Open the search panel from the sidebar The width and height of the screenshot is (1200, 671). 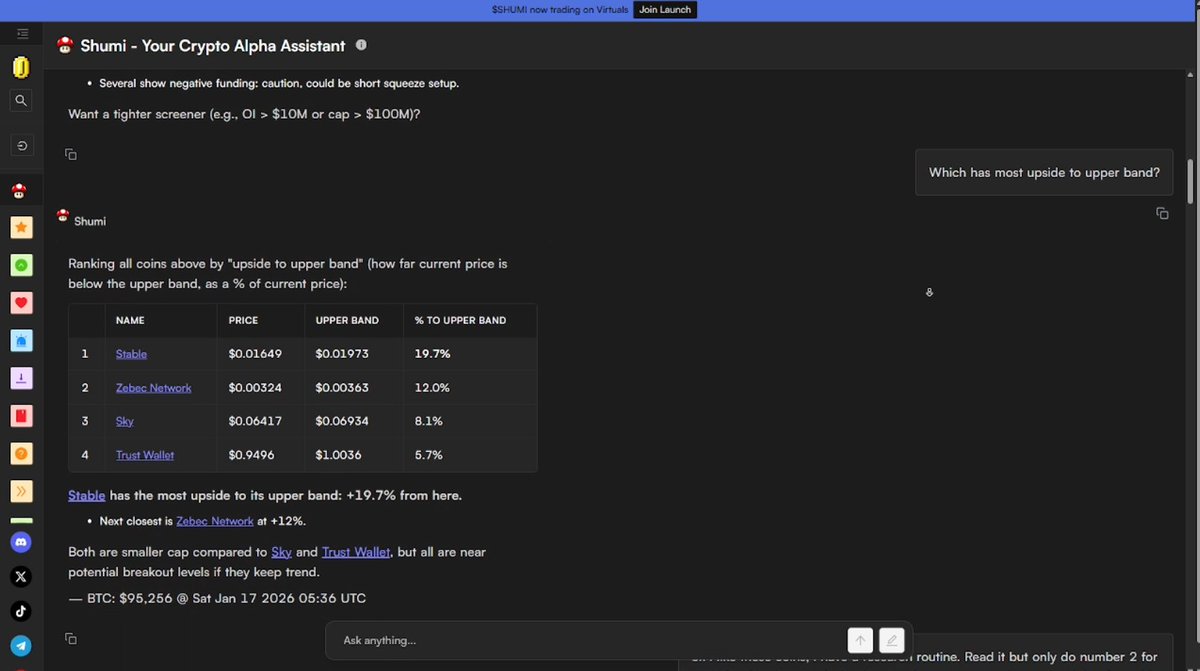21,100
